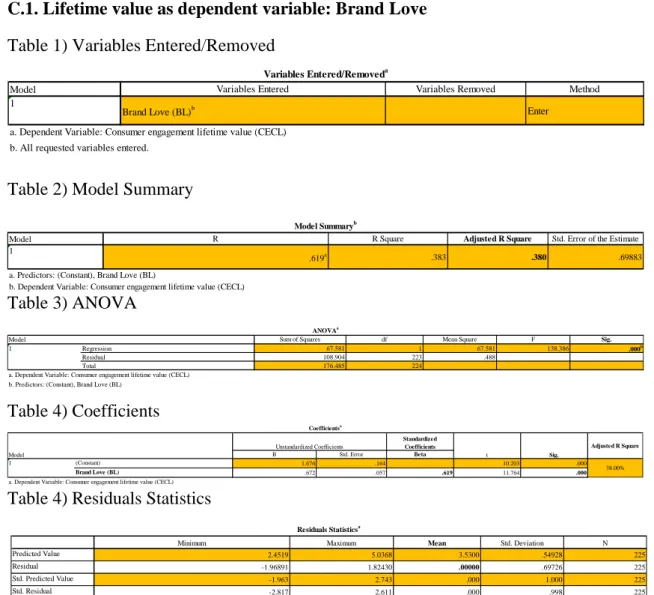This screenshot has width=654, height=595.
Task: Click the std. predicted minimum '-1.963'
Action: click(279, 580)
